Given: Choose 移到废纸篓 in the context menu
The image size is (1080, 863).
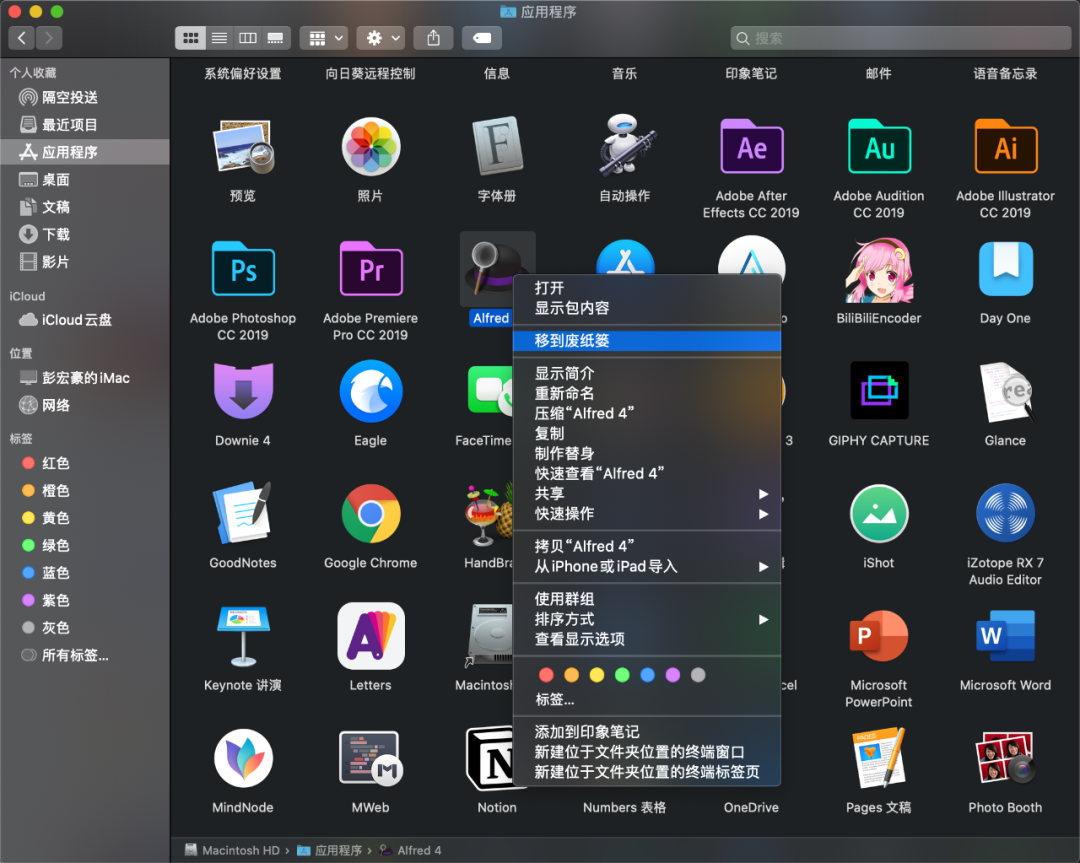Looking at the screenshot, I should pos(647,340).
